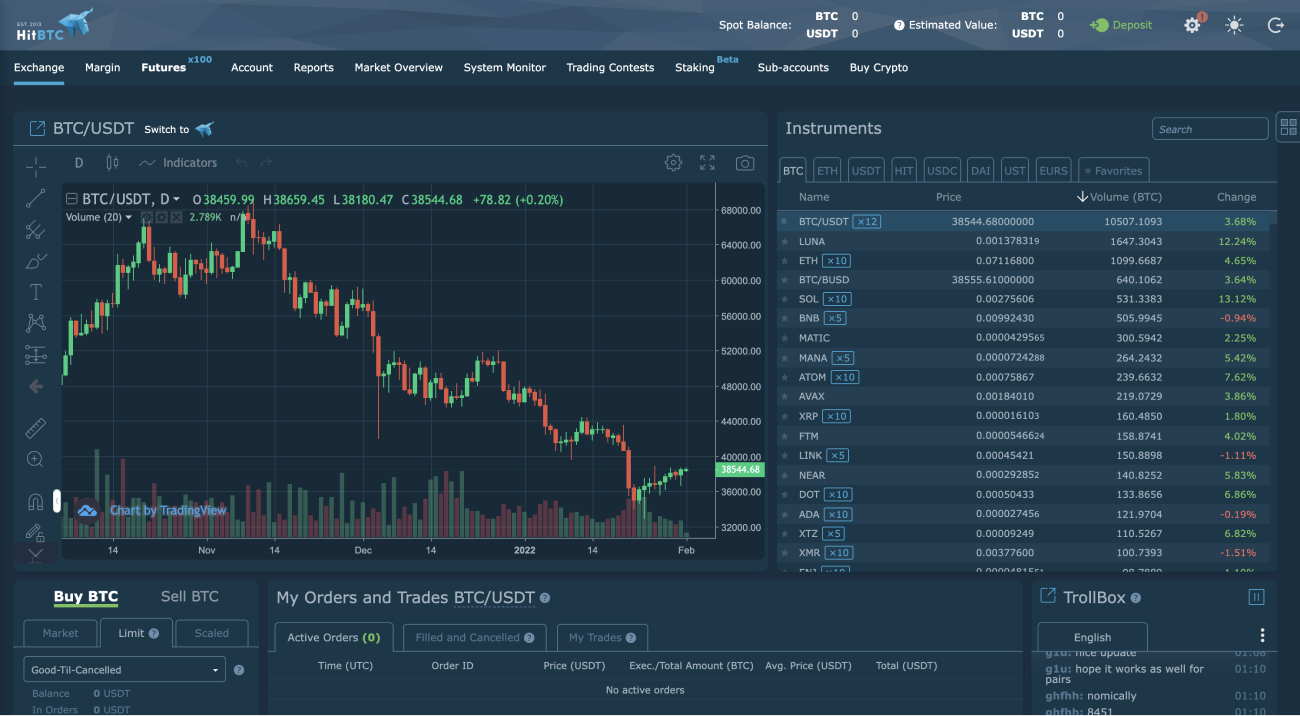Select the long position prediction tool
The height and width of the screenshot is (716, 1300).
[36, 354]
